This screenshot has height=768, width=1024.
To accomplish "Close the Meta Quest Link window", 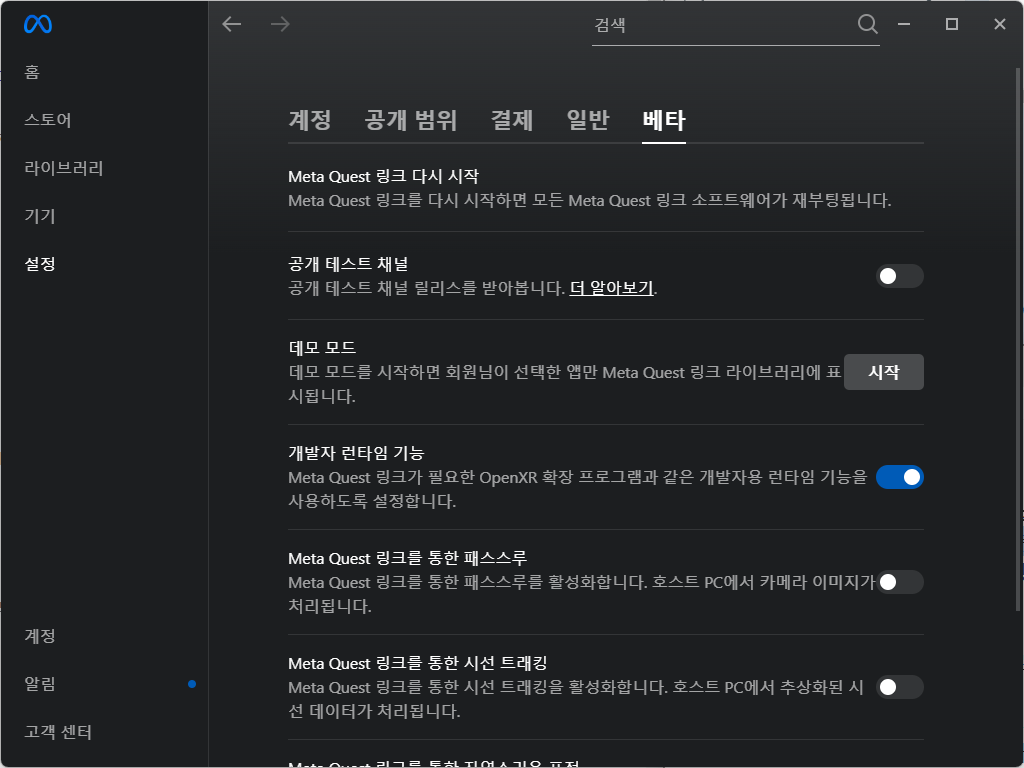I will pos(1000,24).
